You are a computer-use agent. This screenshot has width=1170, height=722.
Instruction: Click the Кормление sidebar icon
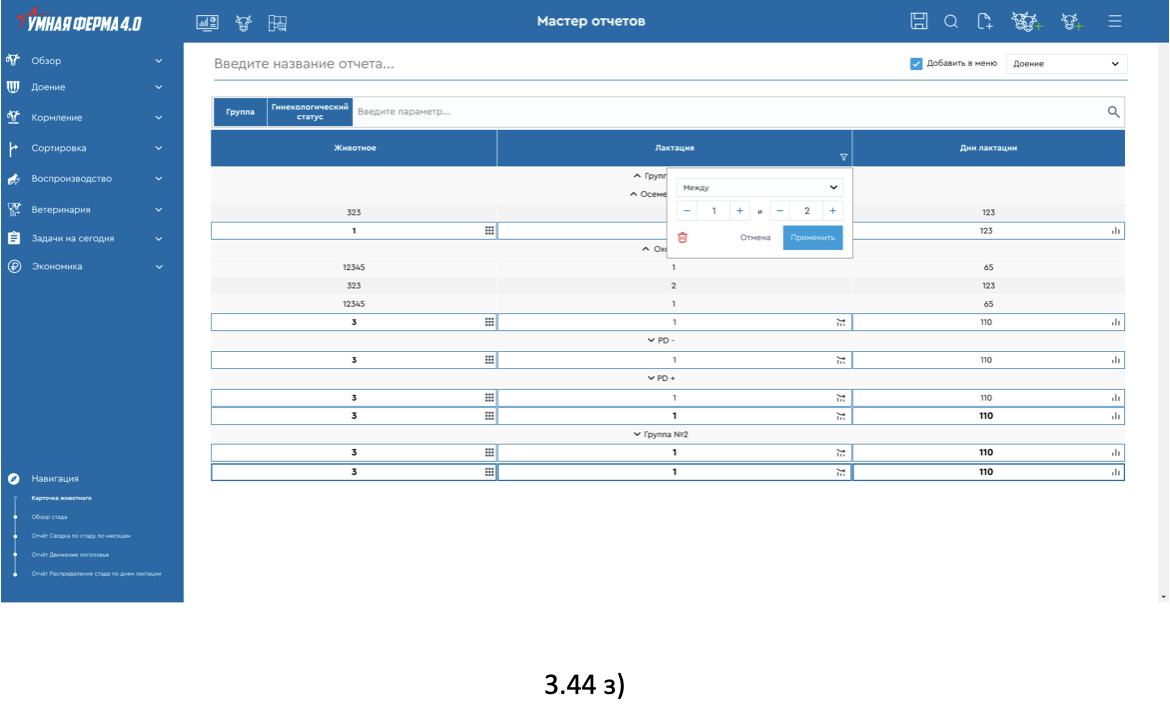[13, 117]
